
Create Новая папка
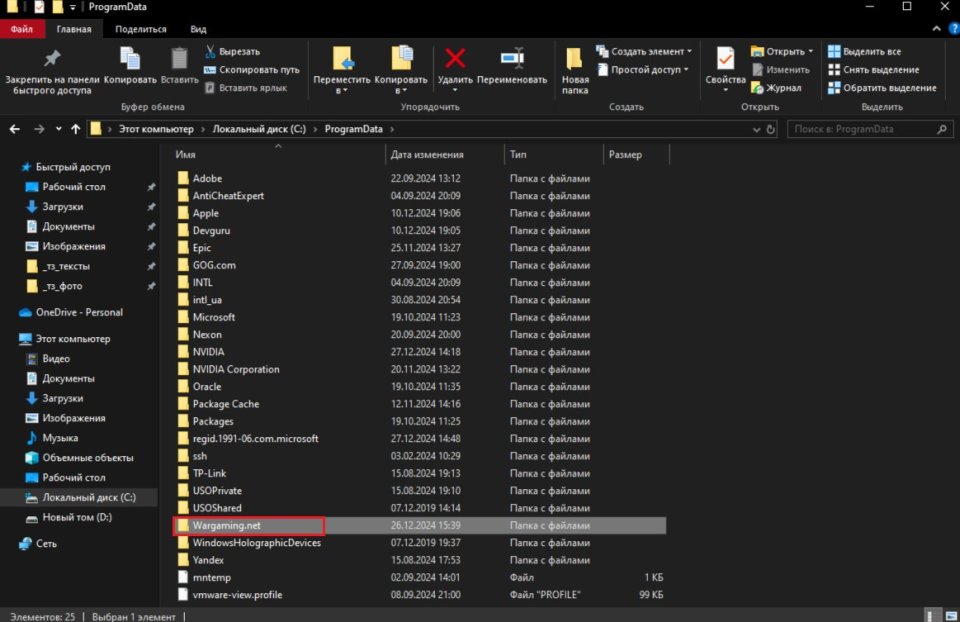tap(575, 70)
